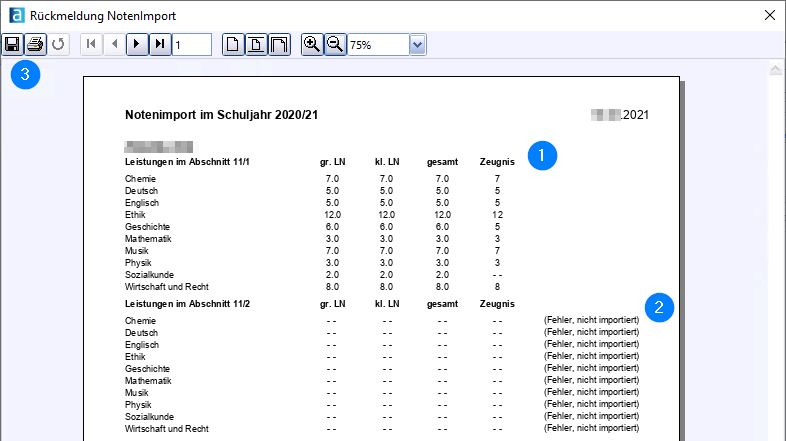Click the 75% zoom level field

tap(378, 45)
